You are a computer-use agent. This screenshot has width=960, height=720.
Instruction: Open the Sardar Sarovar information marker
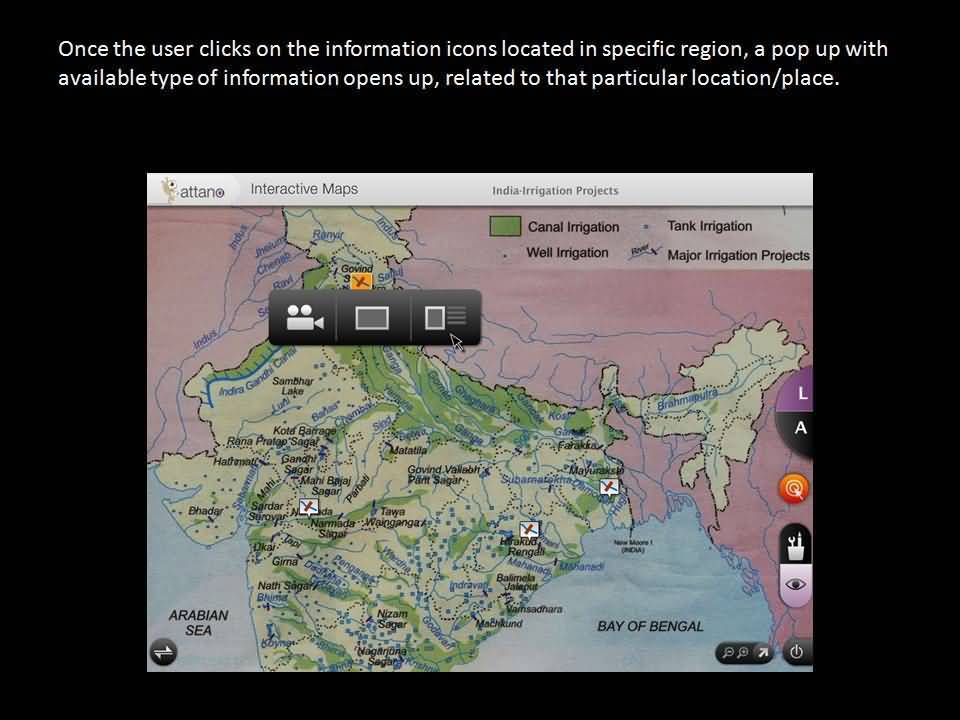[x=308, y=507]
